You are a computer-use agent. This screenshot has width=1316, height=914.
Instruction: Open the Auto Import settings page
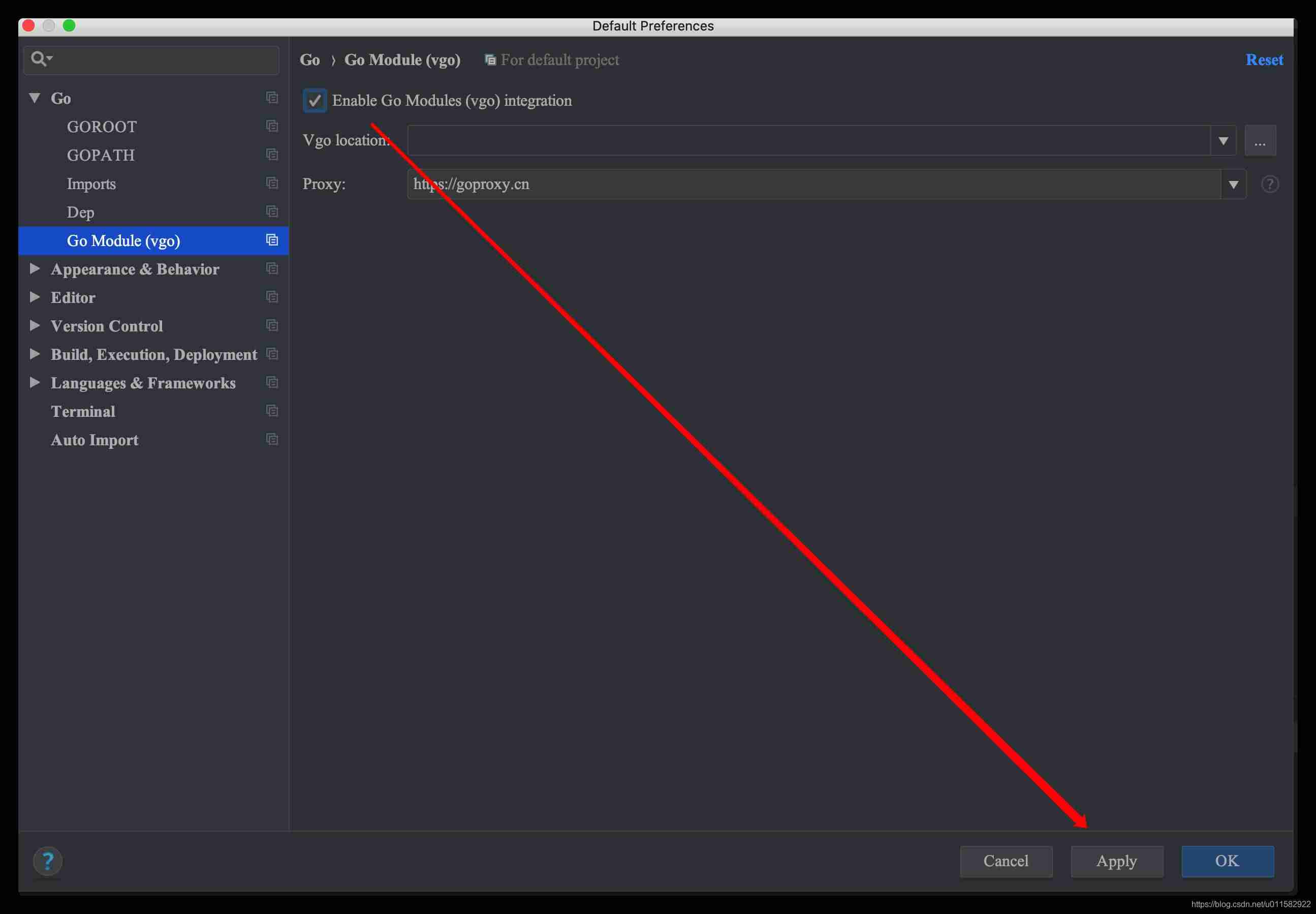95,440
